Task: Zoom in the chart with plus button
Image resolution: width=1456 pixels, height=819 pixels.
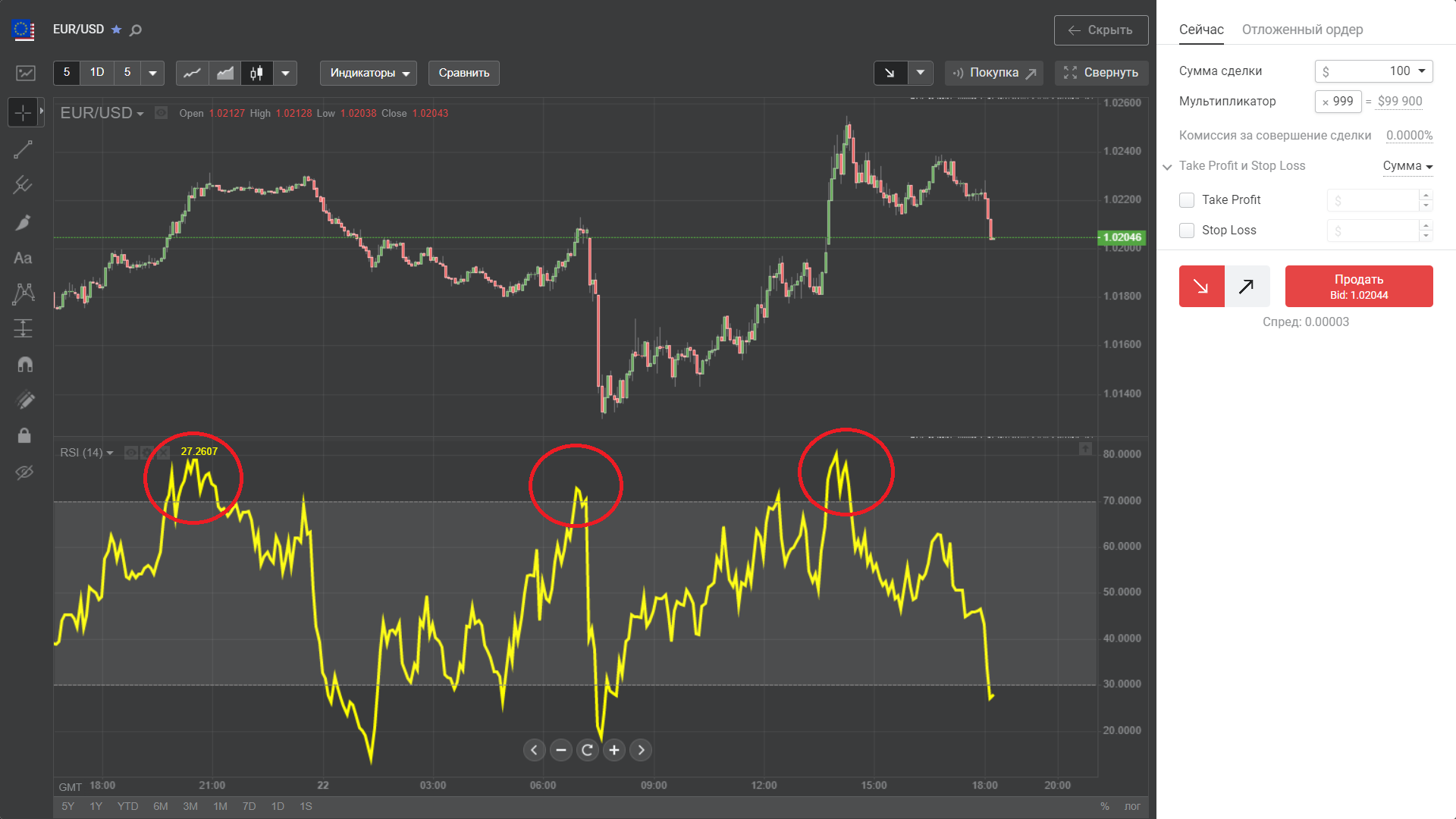Action: coord(614,750)
